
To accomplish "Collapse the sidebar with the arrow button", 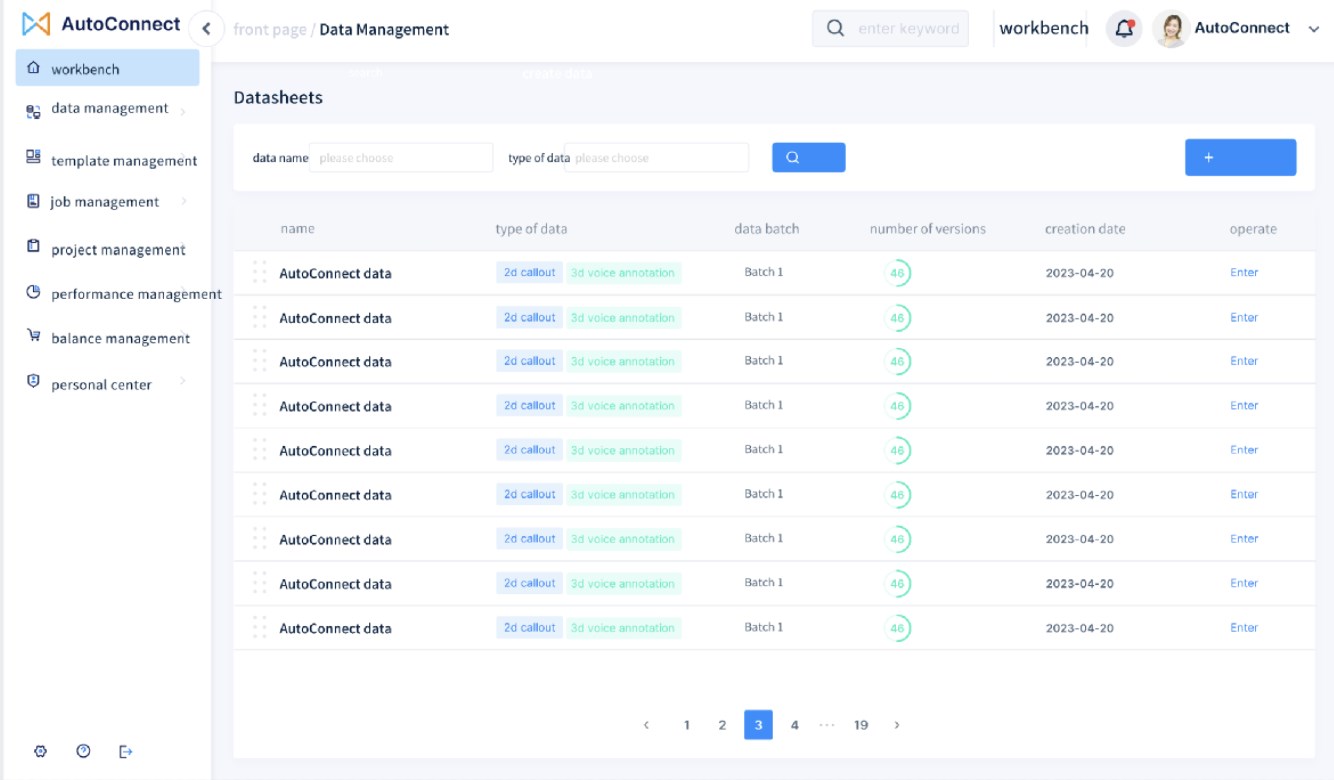I will pos(206,28).
